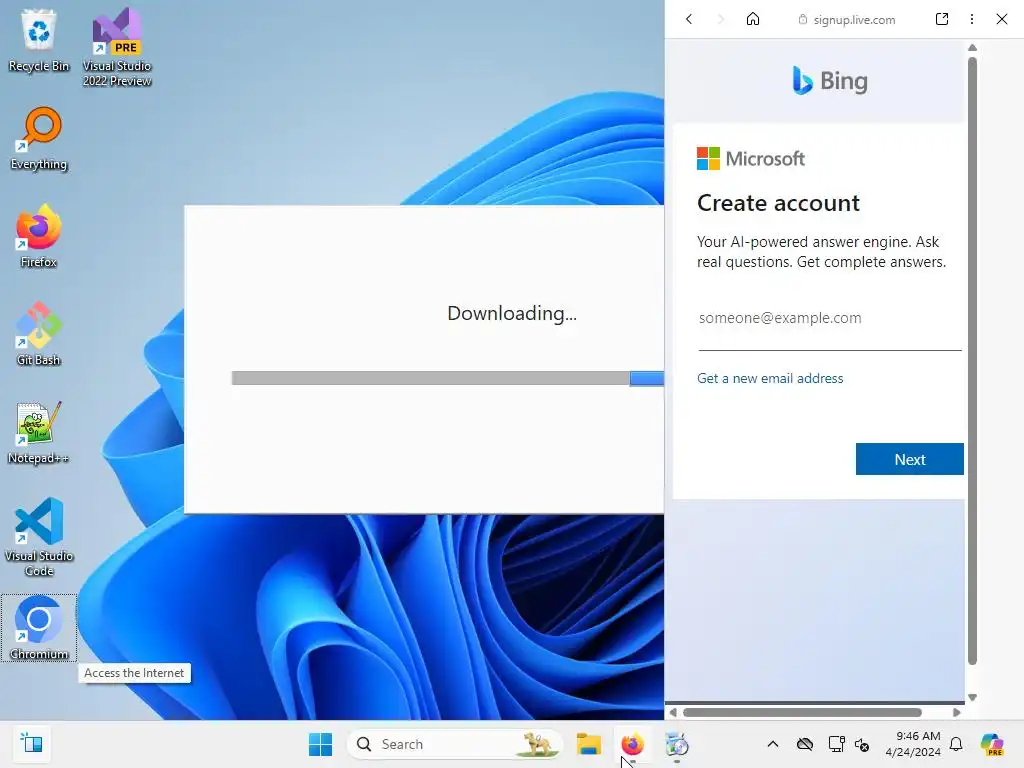The height and width of the screenshot is (768, 1024).
Task: Click the cloud sync off tray icon
Action: [805, 744]
